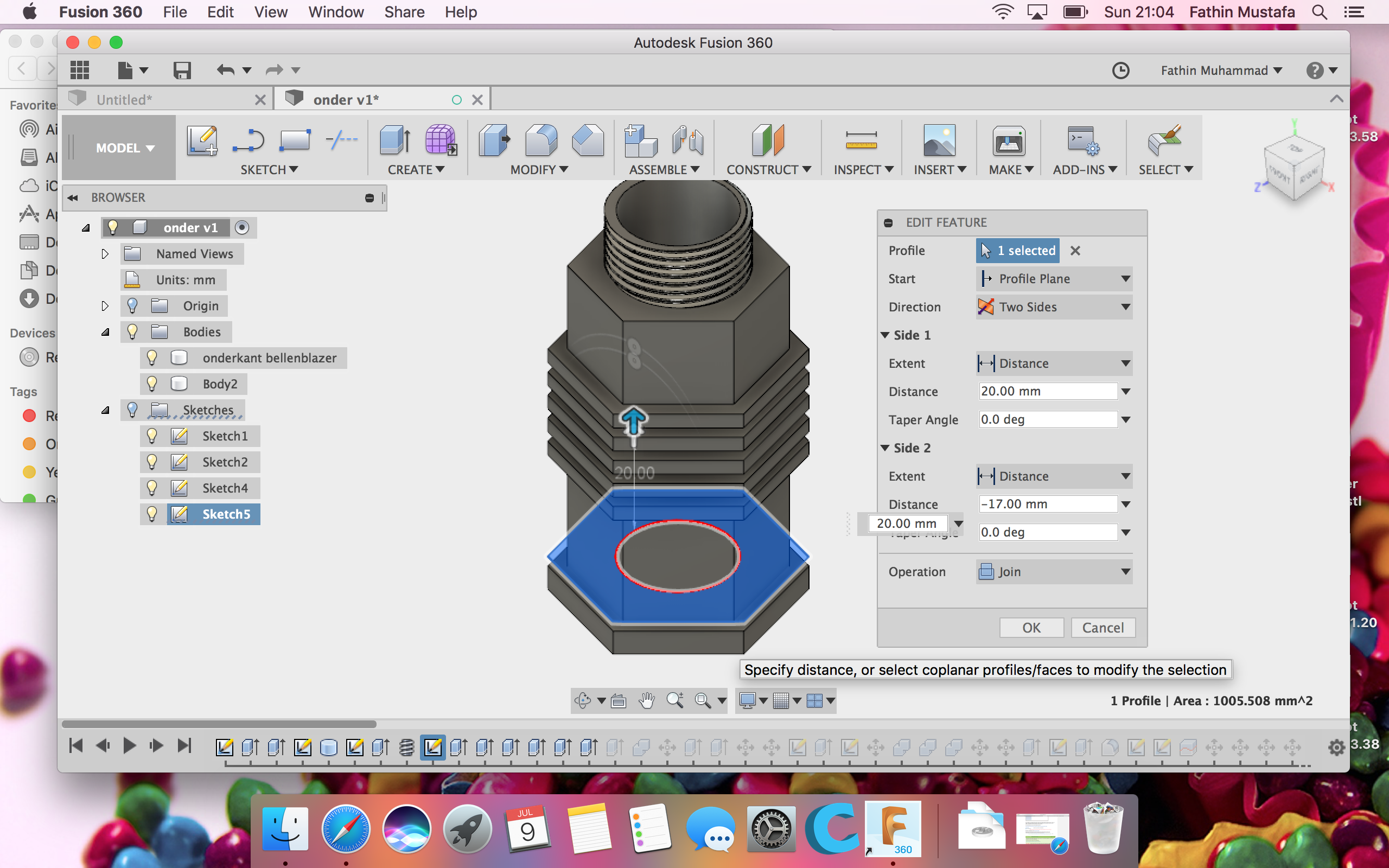1389x868 pixels.
Task: Click the Insert Decal image icon
Action: point(939,141)
